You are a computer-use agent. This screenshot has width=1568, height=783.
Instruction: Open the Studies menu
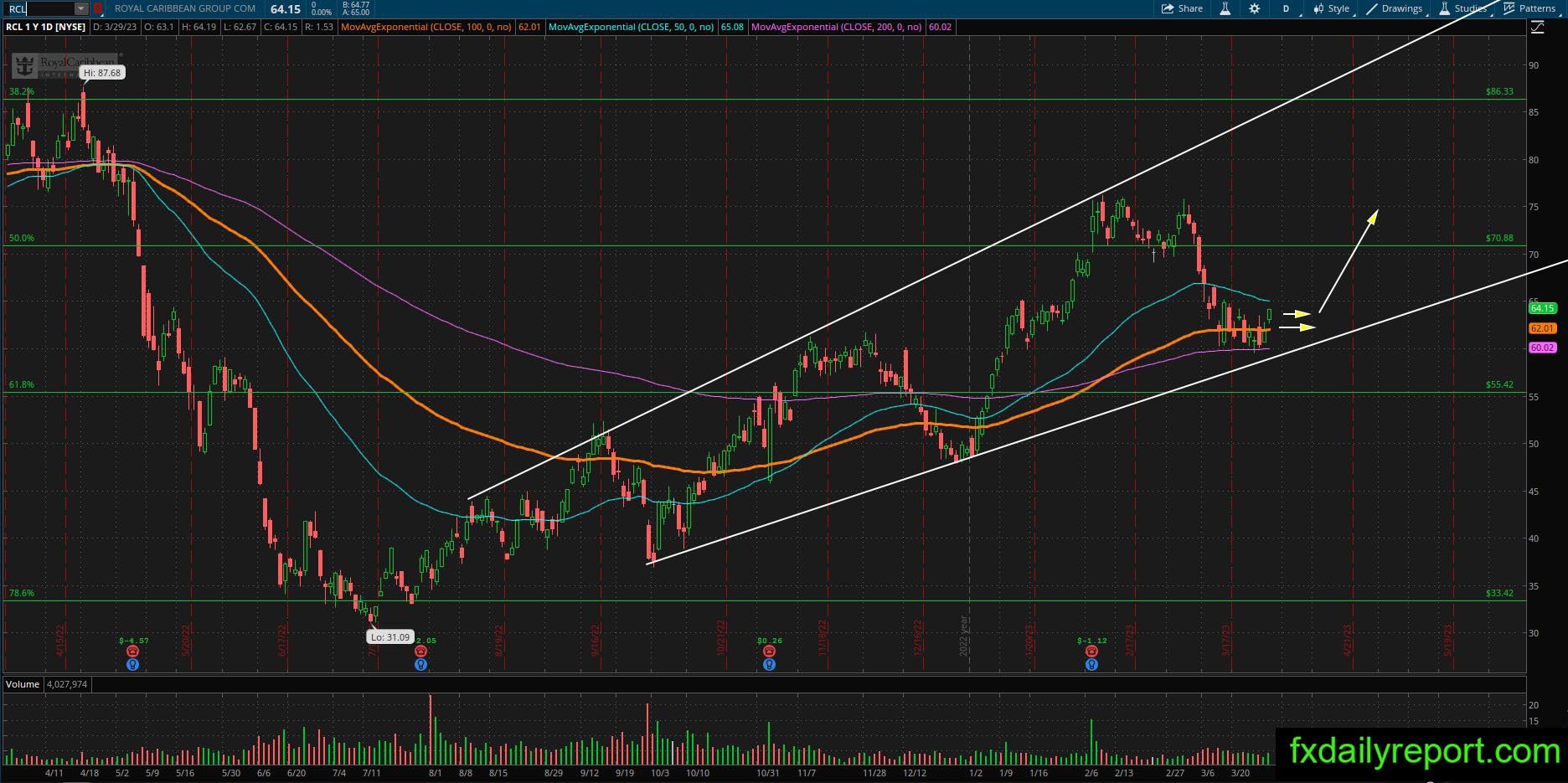pyautogui.click(x=1463, y=8)
